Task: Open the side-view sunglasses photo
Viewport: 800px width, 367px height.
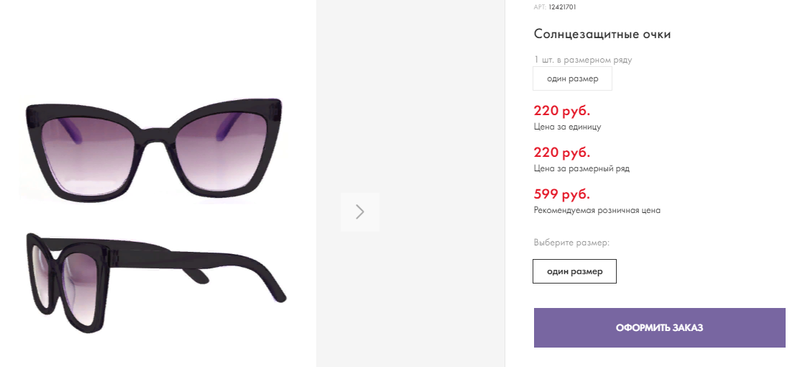Action: point(156,282)
